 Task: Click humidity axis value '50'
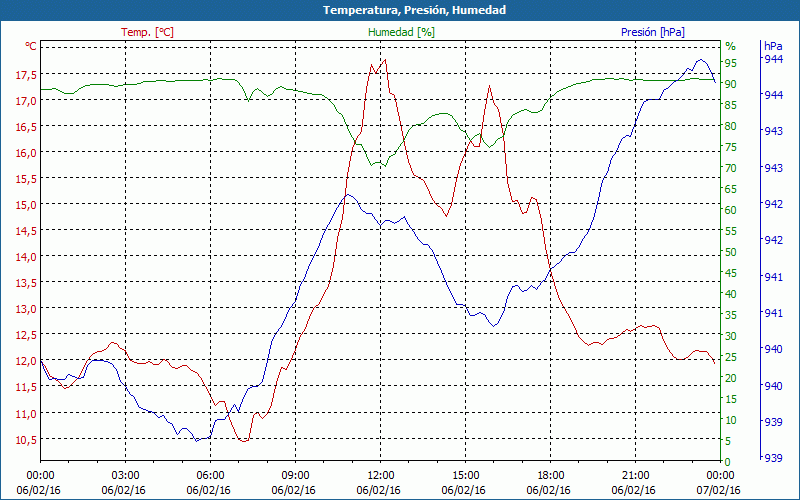click(731, 252)
